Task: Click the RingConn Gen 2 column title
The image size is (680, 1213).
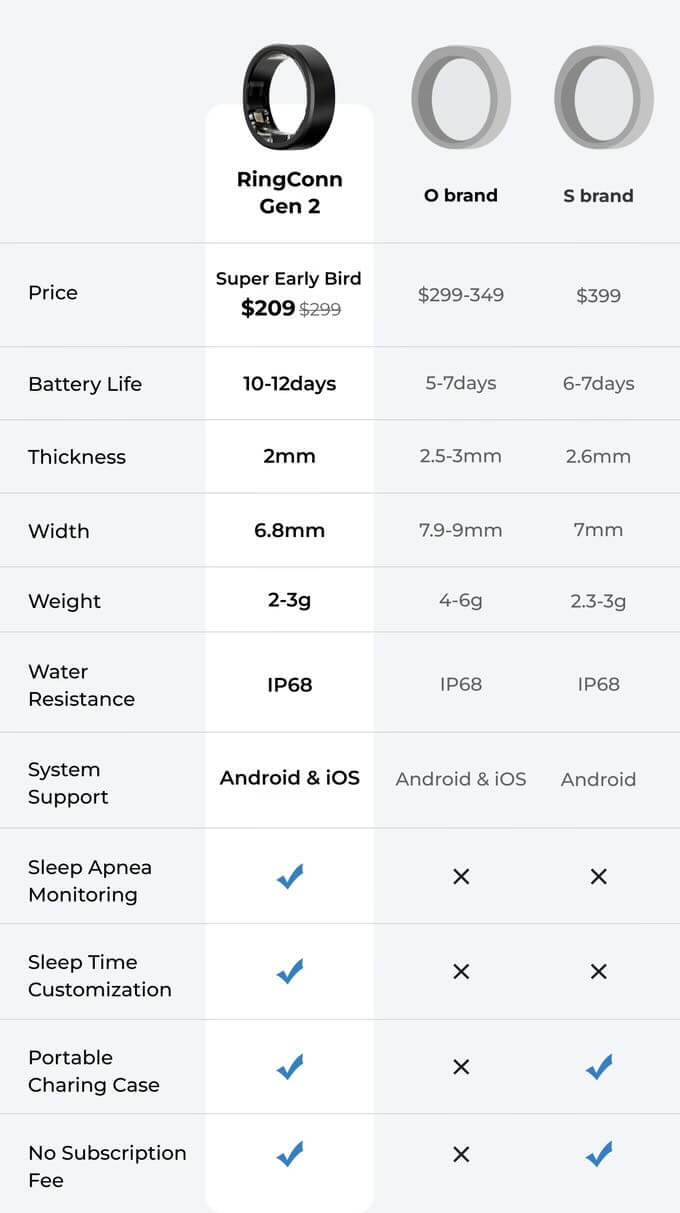Action: click(289, 193)
